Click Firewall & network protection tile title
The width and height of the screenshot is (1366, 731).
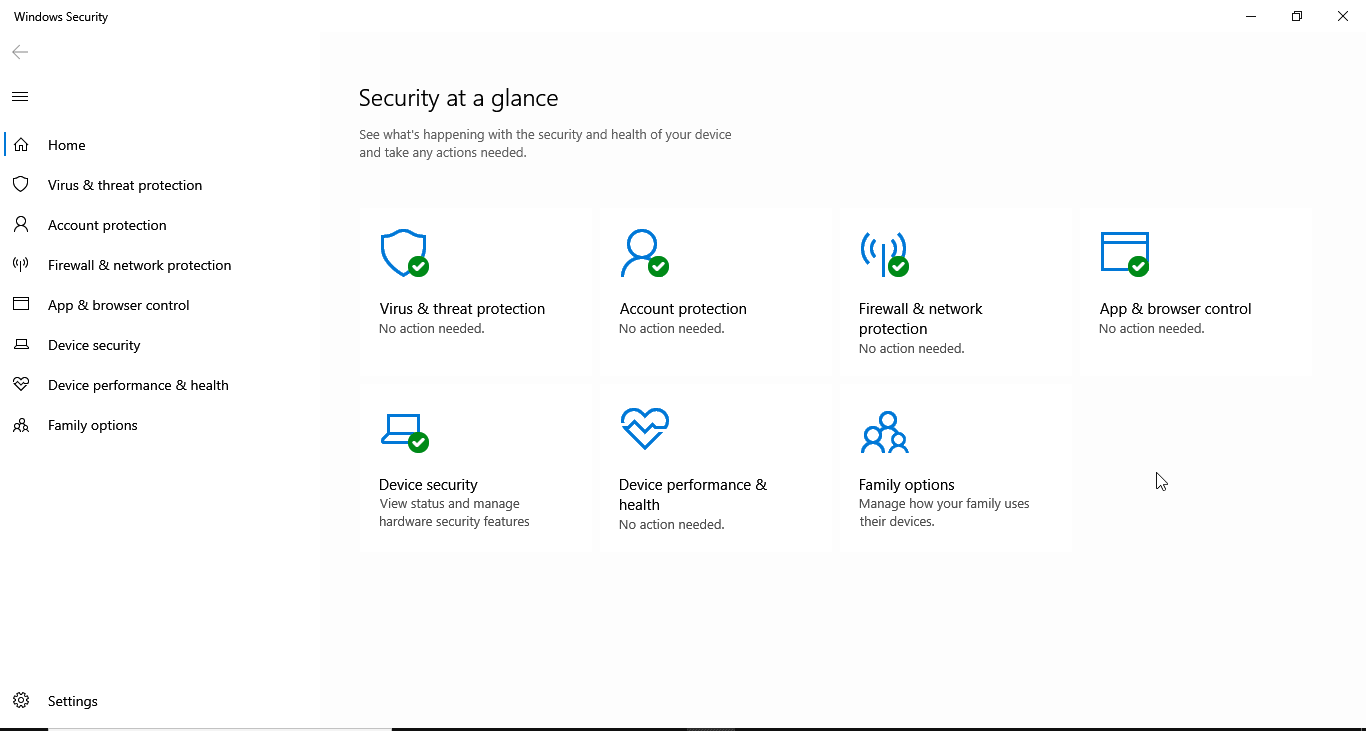921,319
